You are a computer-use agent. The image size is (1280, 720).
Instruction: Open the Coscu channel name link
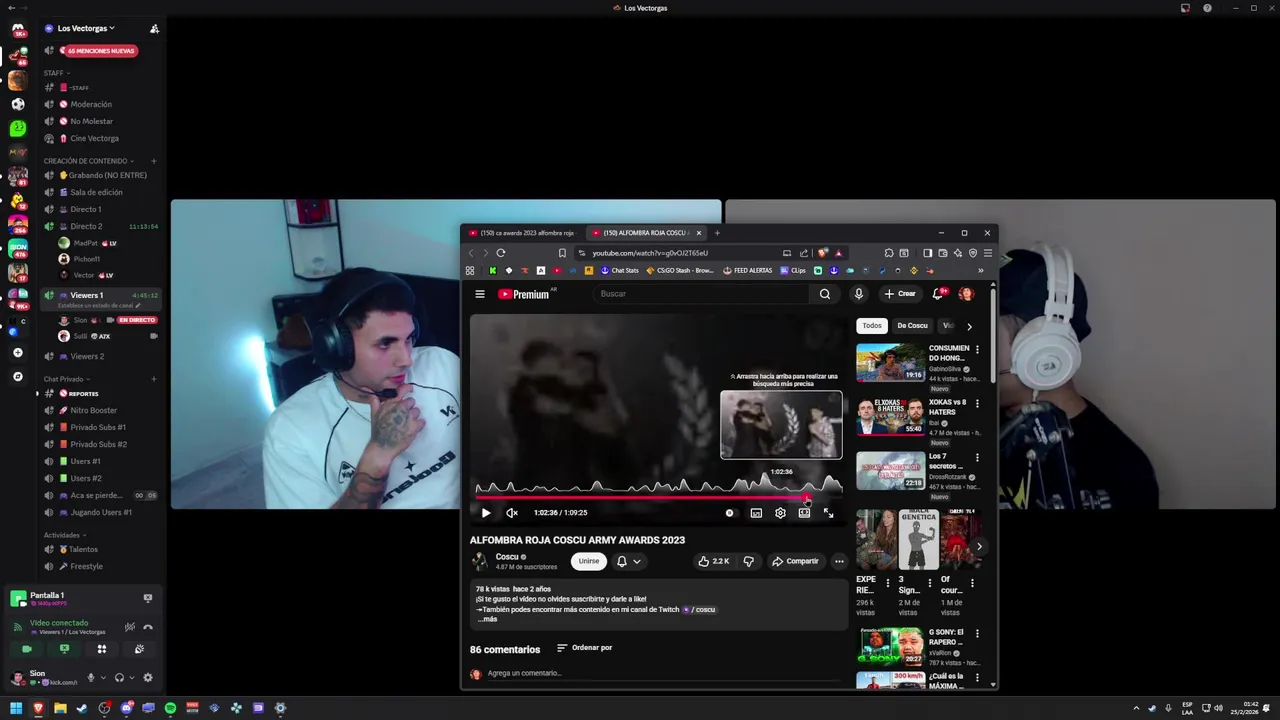(x=507, y=557)
